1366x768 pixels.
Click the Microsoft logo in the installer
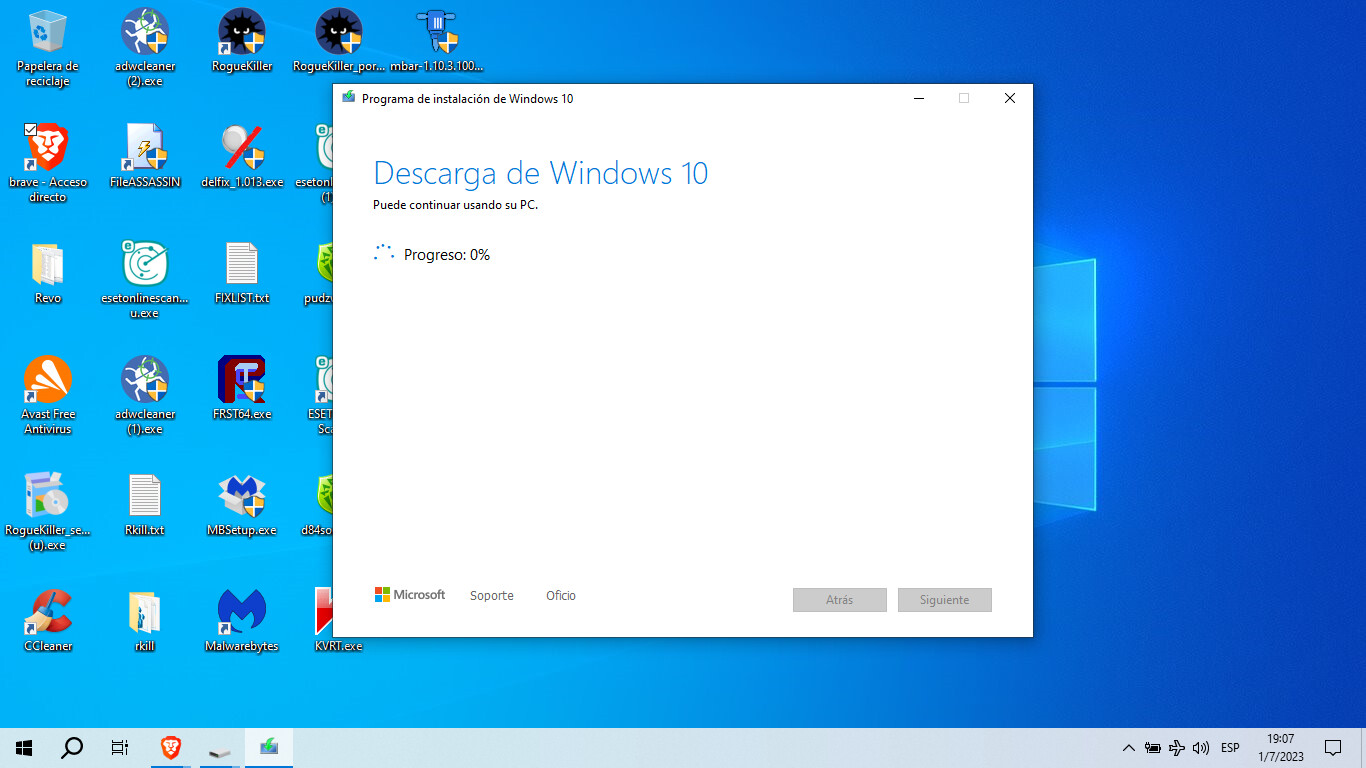tap(410, 595)
